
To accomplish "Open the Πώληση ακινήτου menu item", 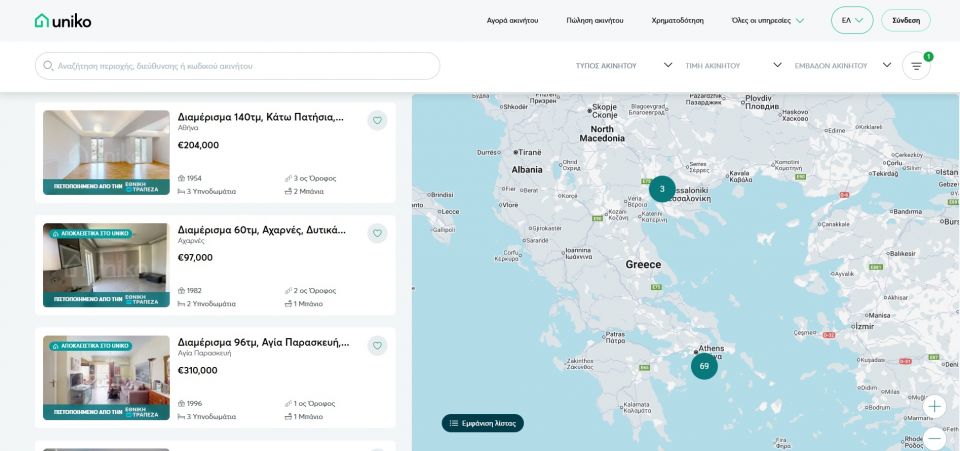I will tap(594, 20).
